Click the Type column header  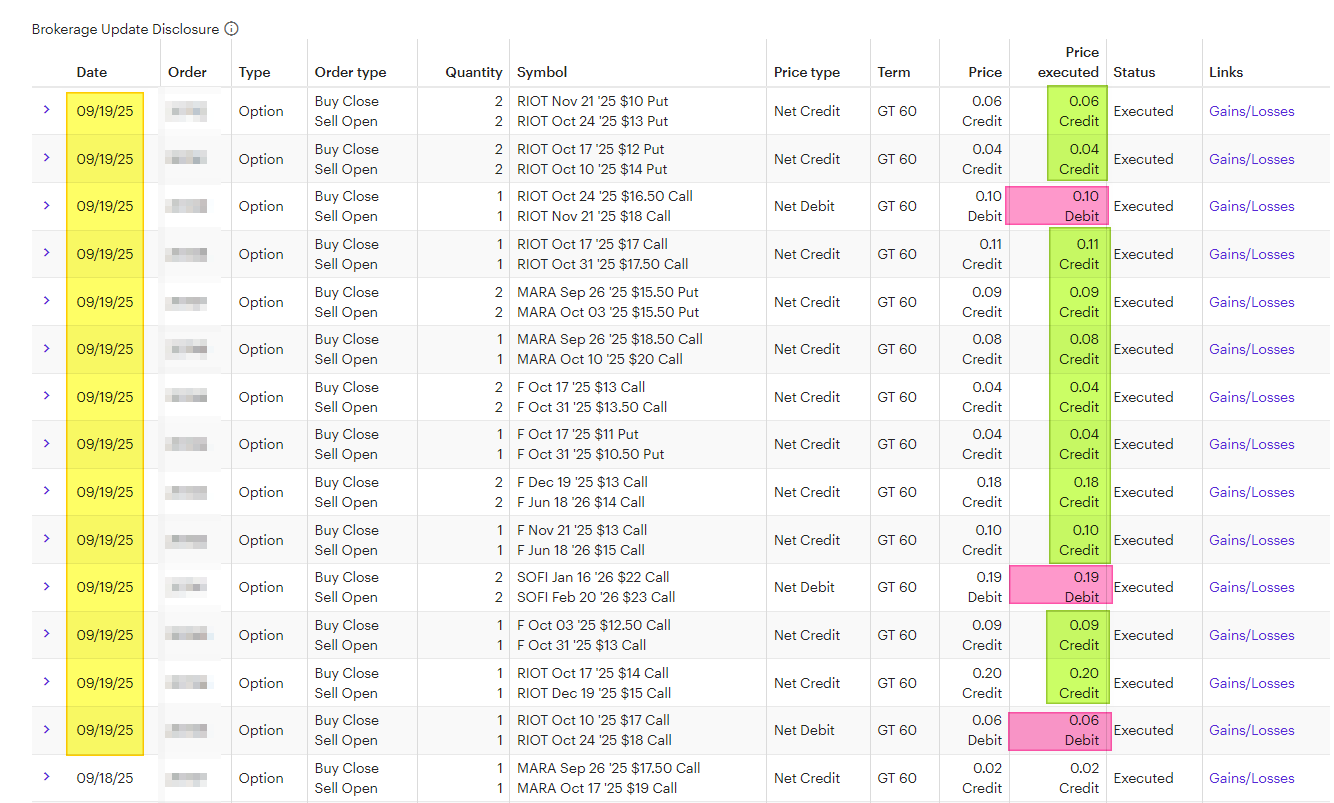[x=255, y=72]
